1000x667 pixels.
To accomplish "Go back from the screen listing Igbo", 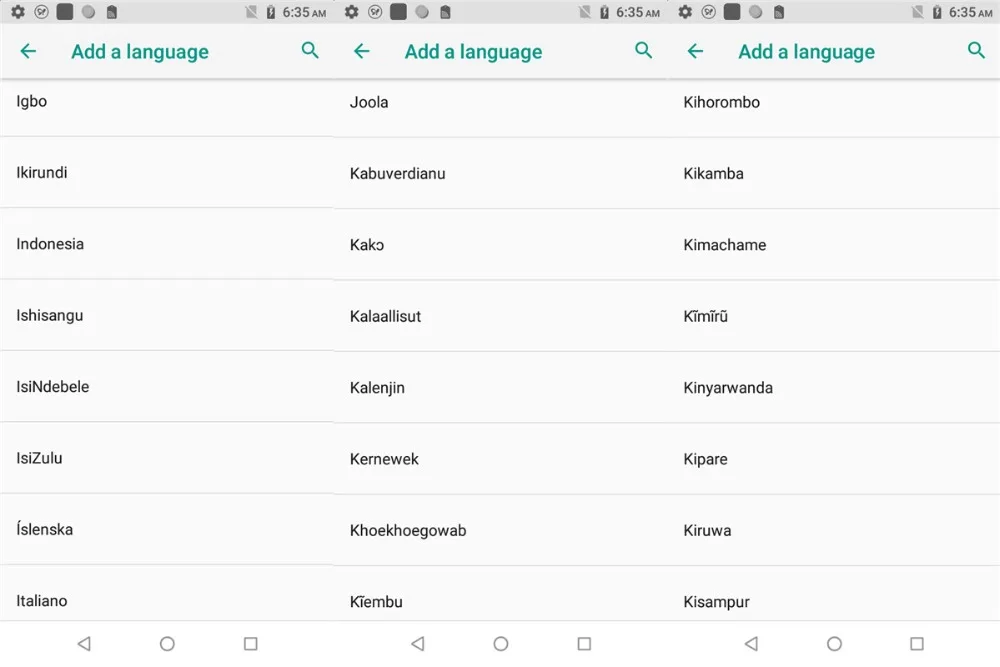I will click(28, 51).
